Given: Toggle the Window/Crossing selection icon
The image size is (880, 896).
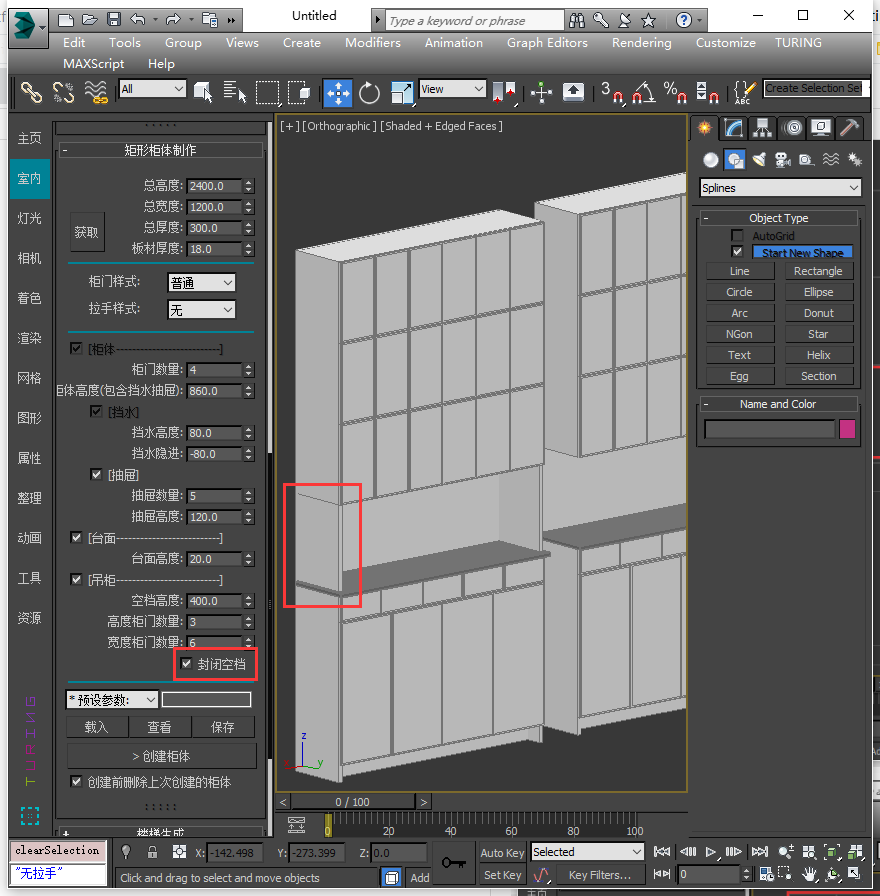Looking at the screenshot, I should tap(299, 92).
